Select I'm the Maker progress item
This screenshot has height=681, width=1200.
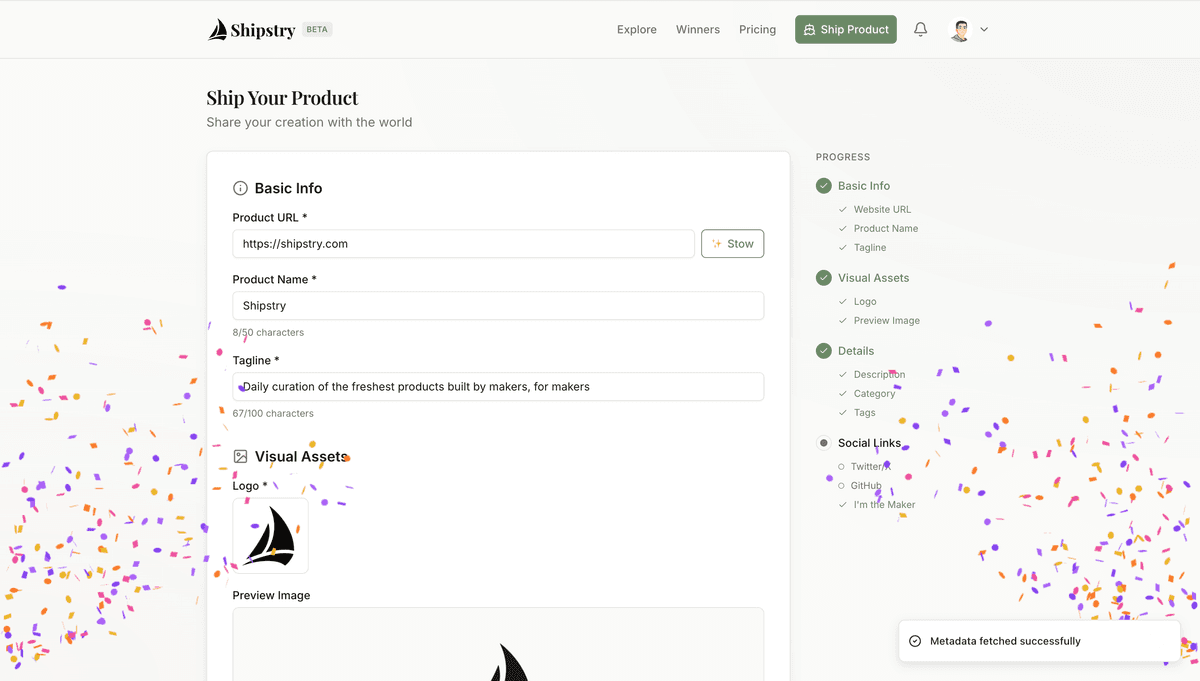click(885, 505)
